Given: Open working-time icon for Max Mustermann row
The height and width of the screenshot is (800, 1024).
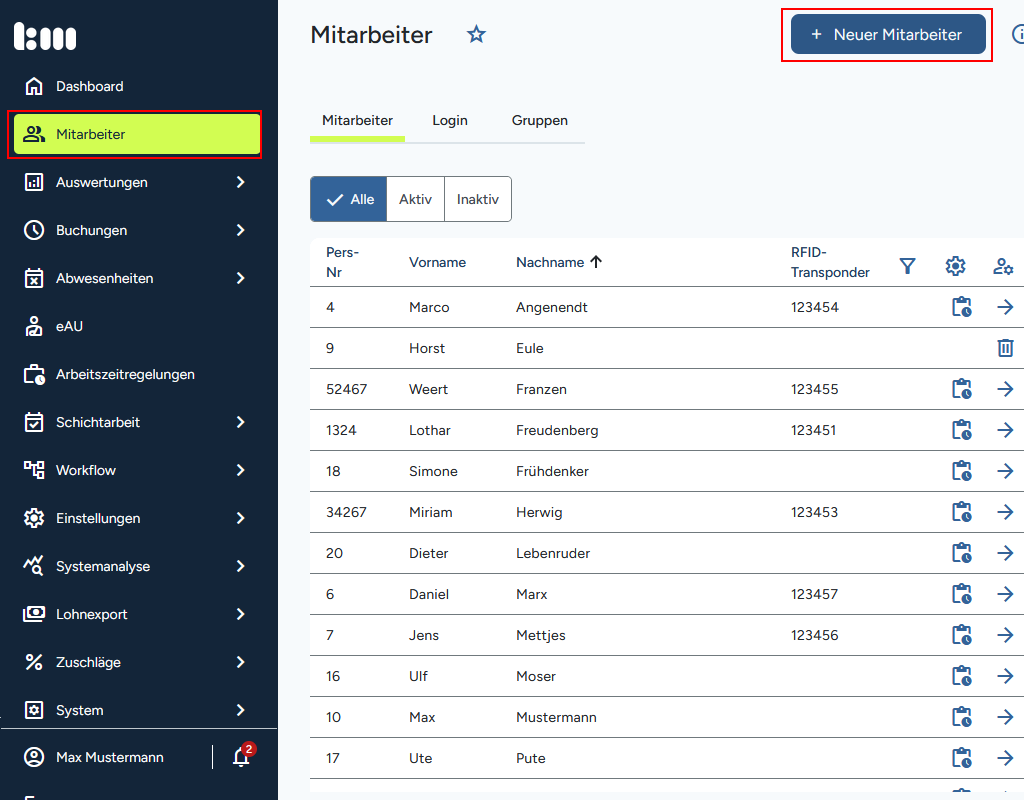Looking at the screenshot, I should pos(961,717).
